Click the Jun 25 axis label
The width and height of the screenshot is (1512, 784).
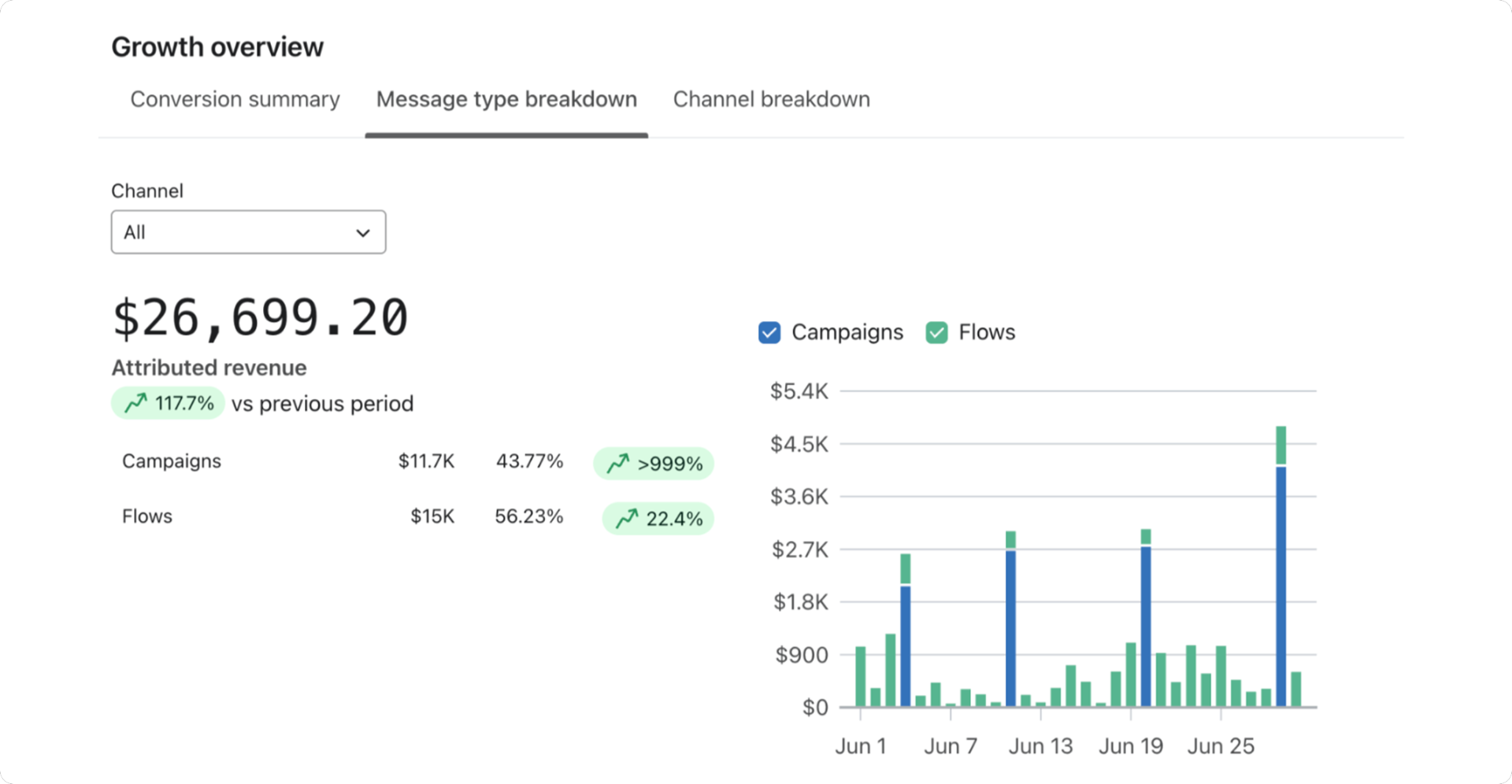1221,746
